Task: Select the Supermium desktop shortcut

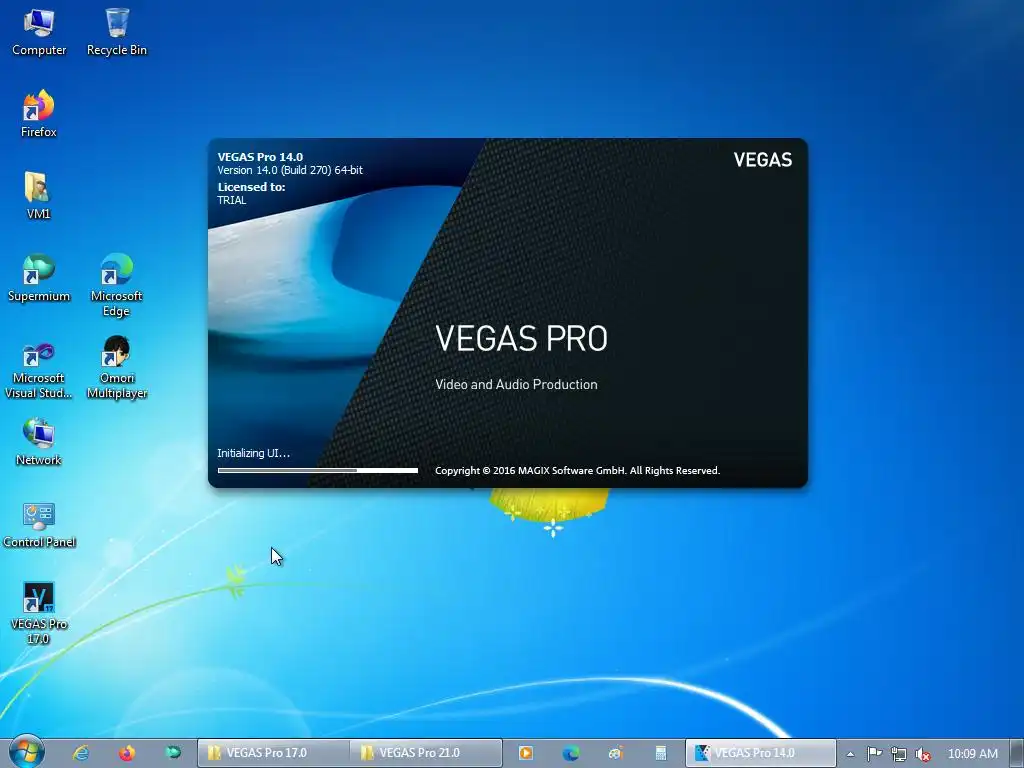Action: click(x=39, y=278)
